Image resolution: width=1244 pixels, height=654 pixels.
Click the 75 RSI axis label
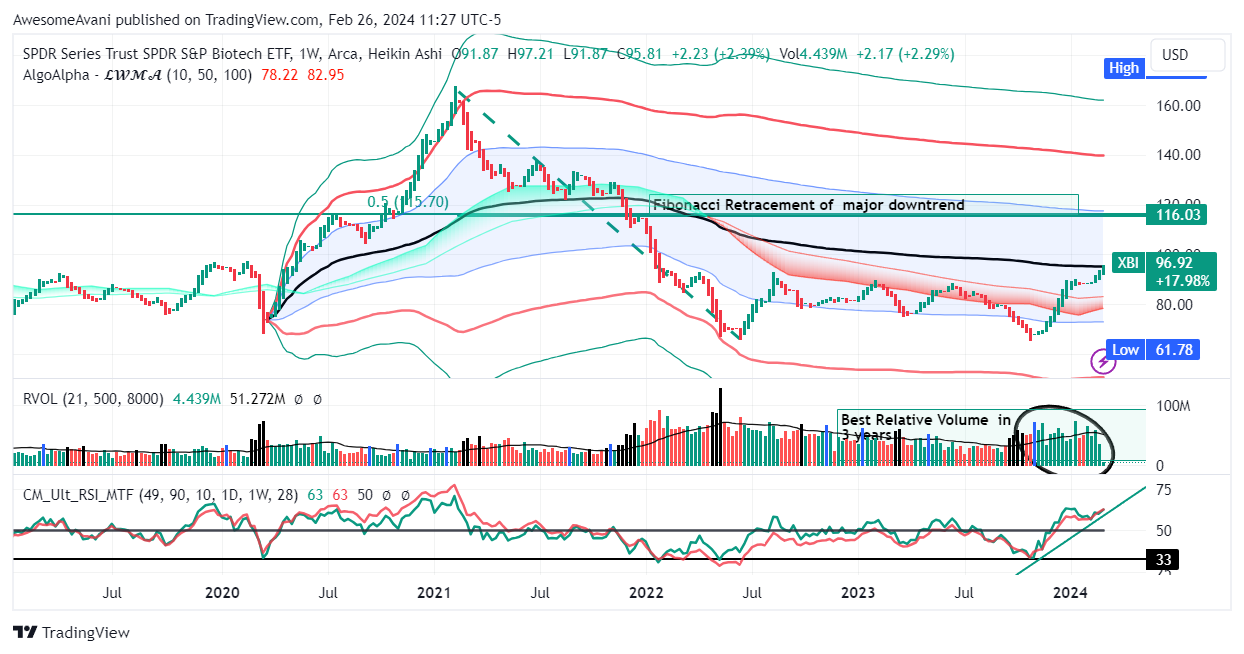tap(1163, 490)
